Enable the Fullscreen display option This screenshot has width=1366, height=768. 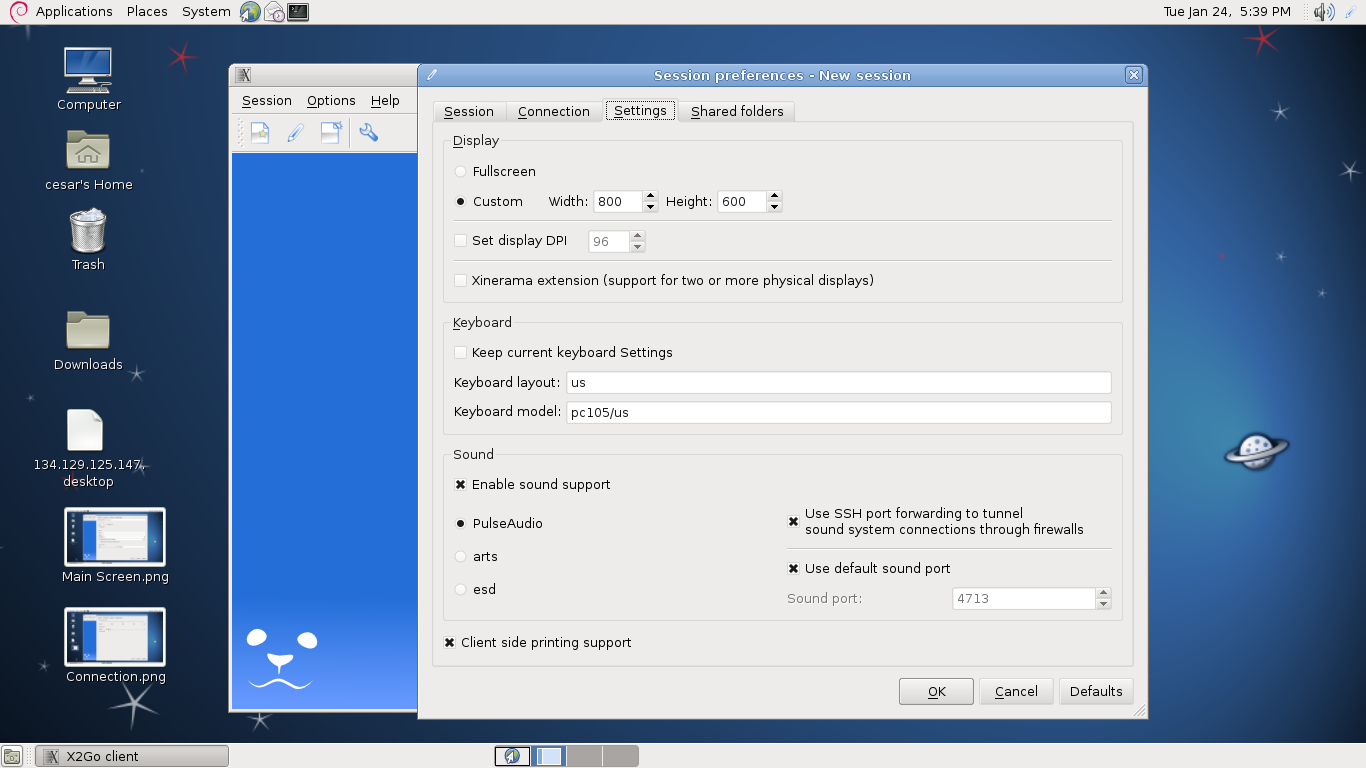click(x=461, y=172)
